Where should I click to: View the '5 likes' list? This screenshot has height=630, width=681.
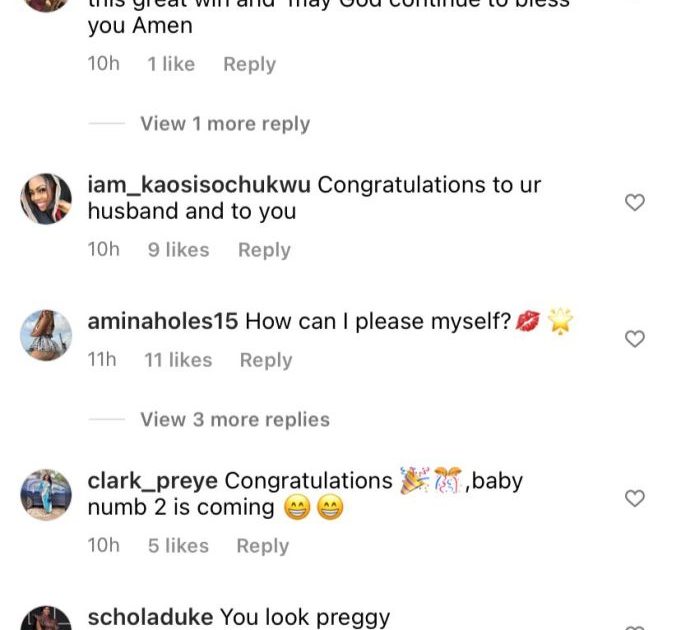point(178,546)
